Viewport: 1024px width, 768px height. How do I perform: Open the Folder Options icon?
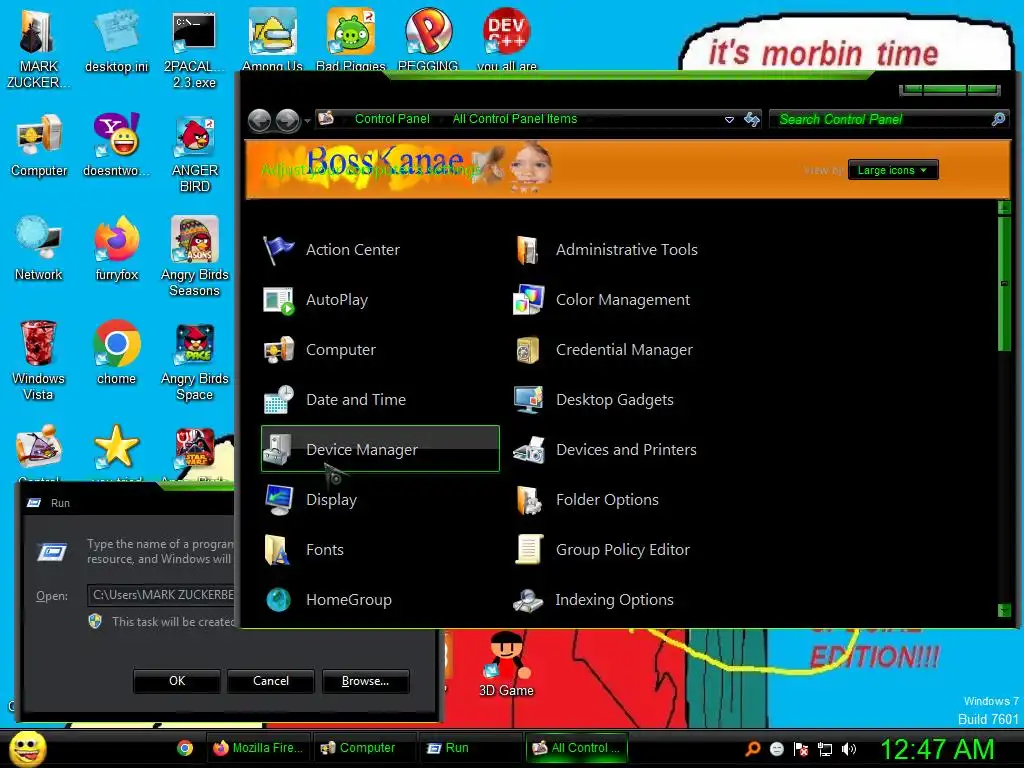(x=528, y=500)
